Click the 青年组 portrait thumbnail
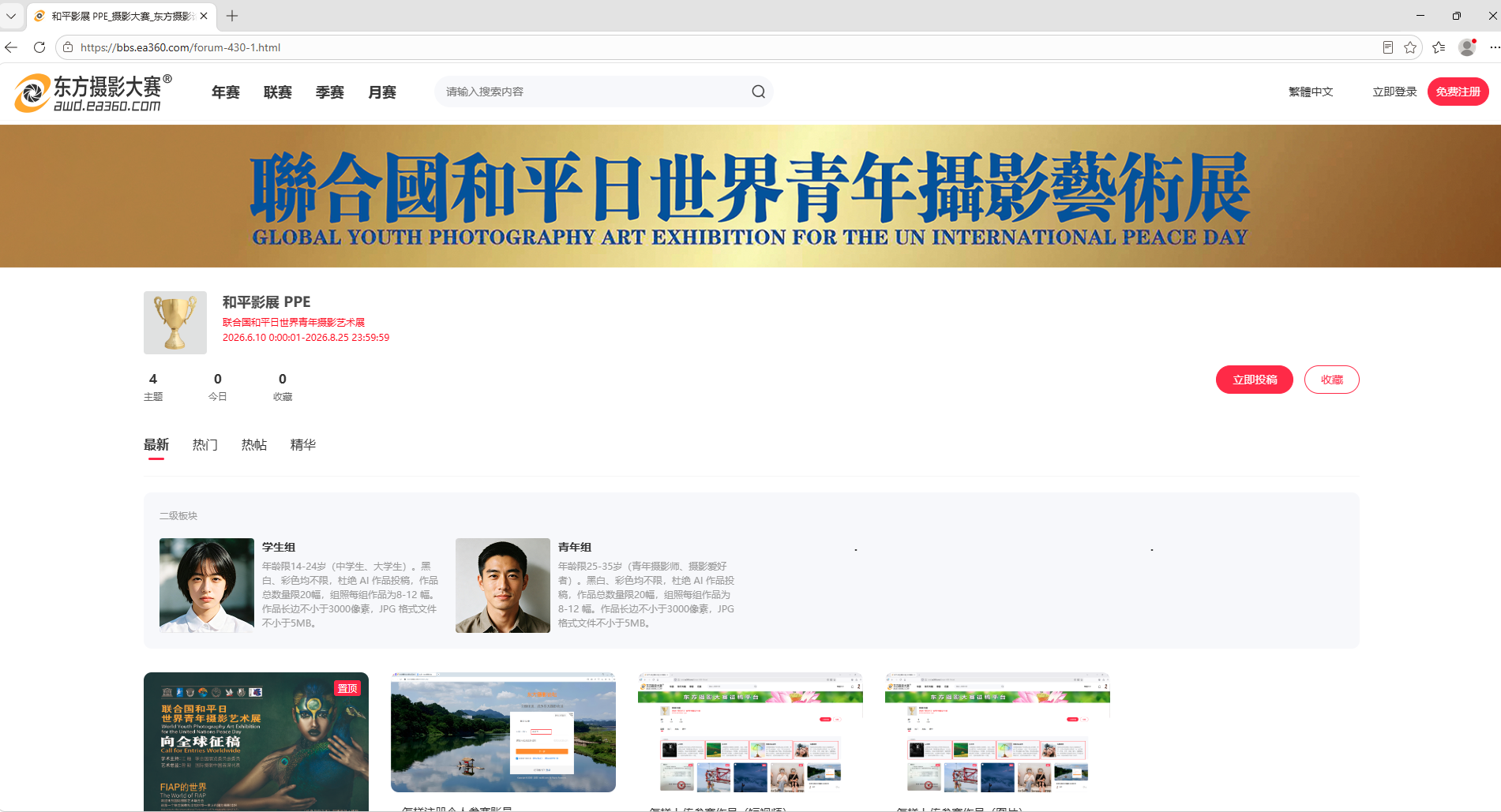This screenshot has width=1501, height=812. point(503,586)
